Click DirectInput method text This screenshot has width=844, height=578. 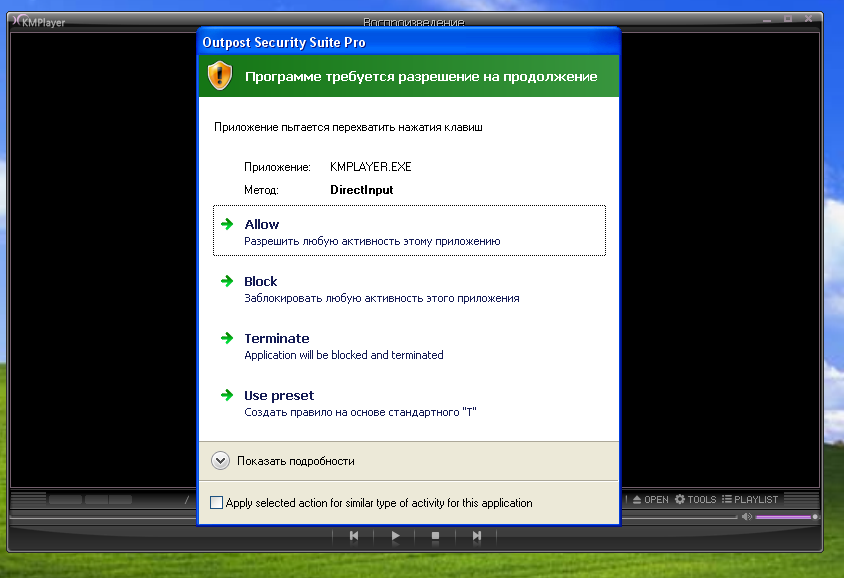[361, 190]
